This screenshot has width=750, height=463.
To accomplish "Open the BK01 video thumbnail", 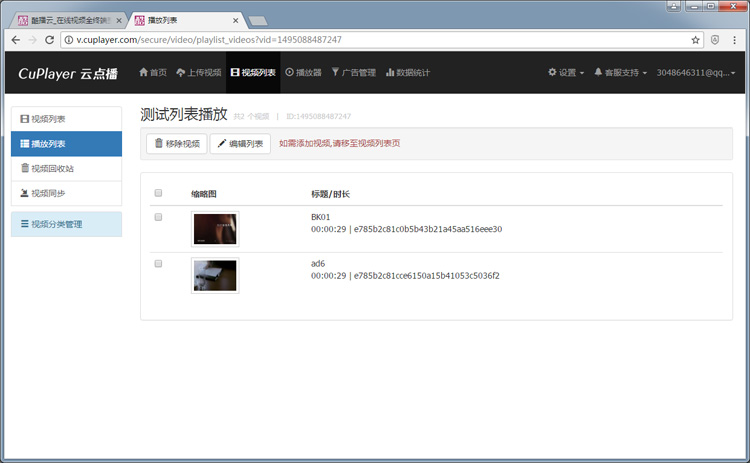I will tap(215, 229).
